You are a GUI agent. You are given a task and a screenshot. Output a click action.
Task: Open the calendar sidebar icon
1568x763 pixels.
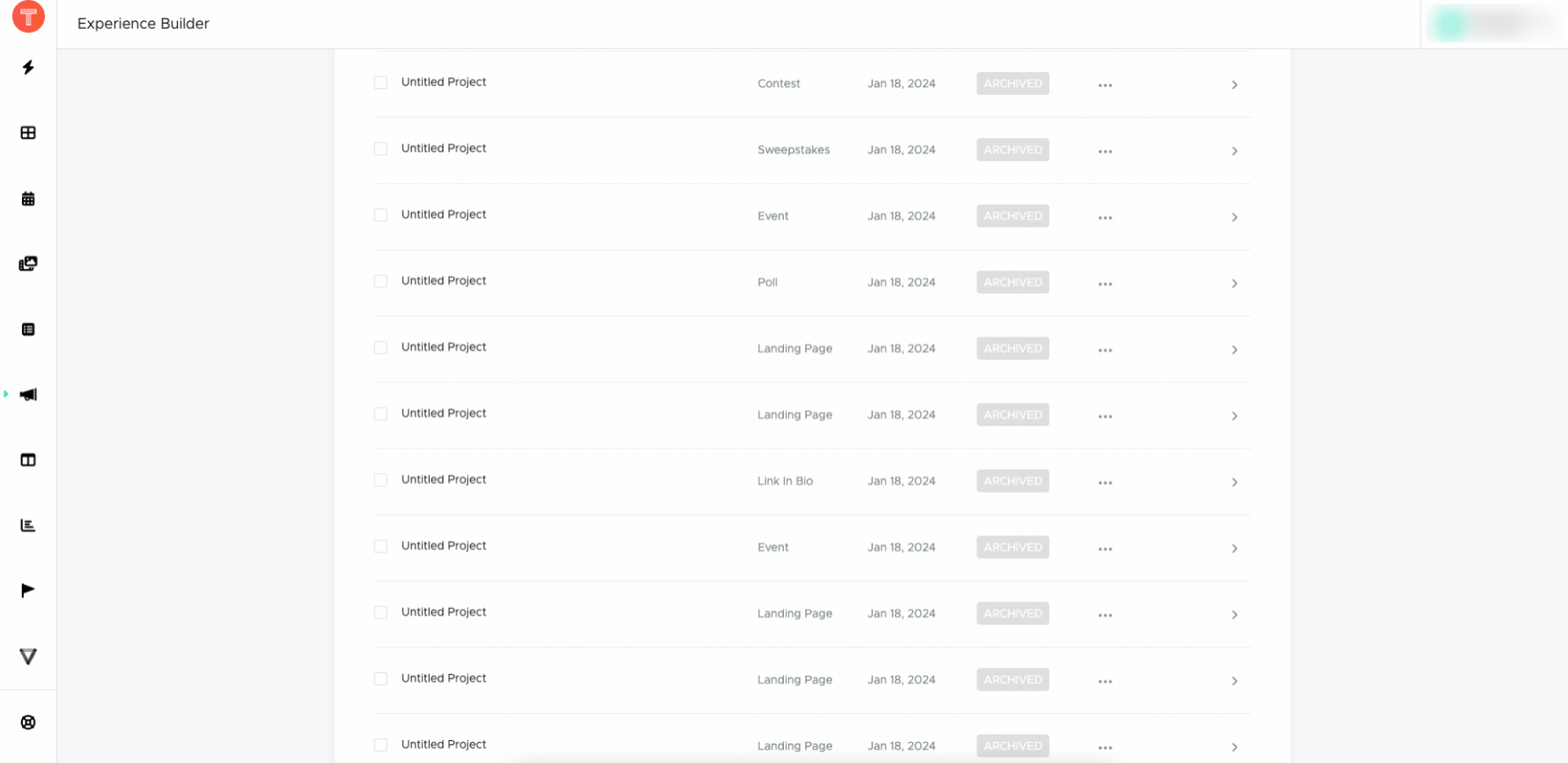28,198
